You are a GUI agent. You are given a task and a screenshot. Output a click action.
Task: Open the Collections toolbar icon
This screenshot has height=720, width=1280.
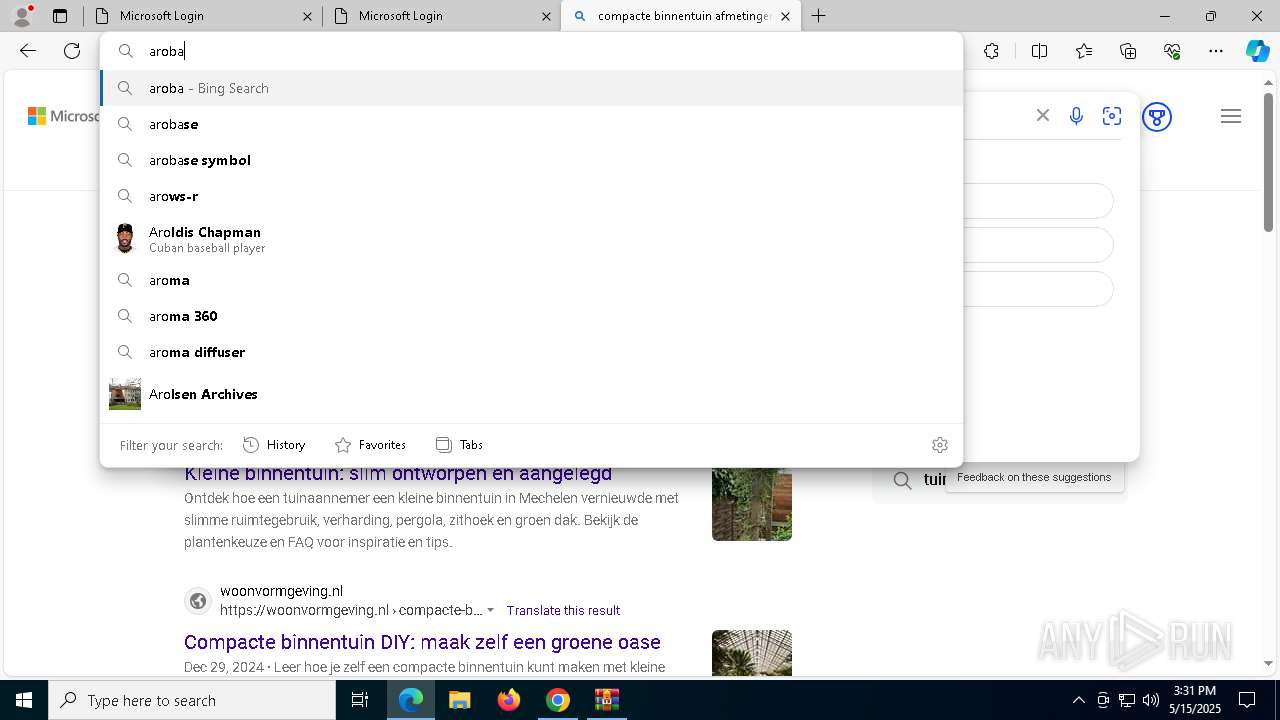coord(1128,51)
